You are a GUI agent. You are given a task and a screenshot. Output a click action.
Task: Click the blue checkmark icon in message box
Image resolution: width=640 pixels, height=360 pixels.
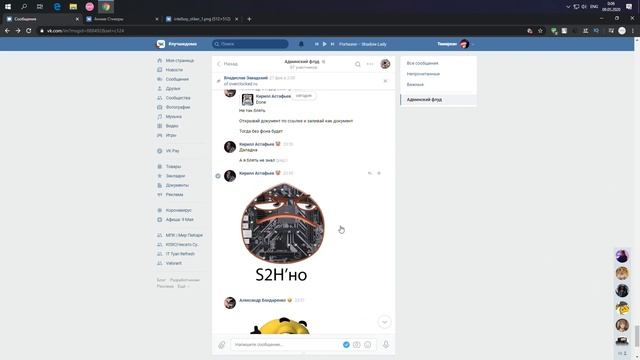point(346,345)
